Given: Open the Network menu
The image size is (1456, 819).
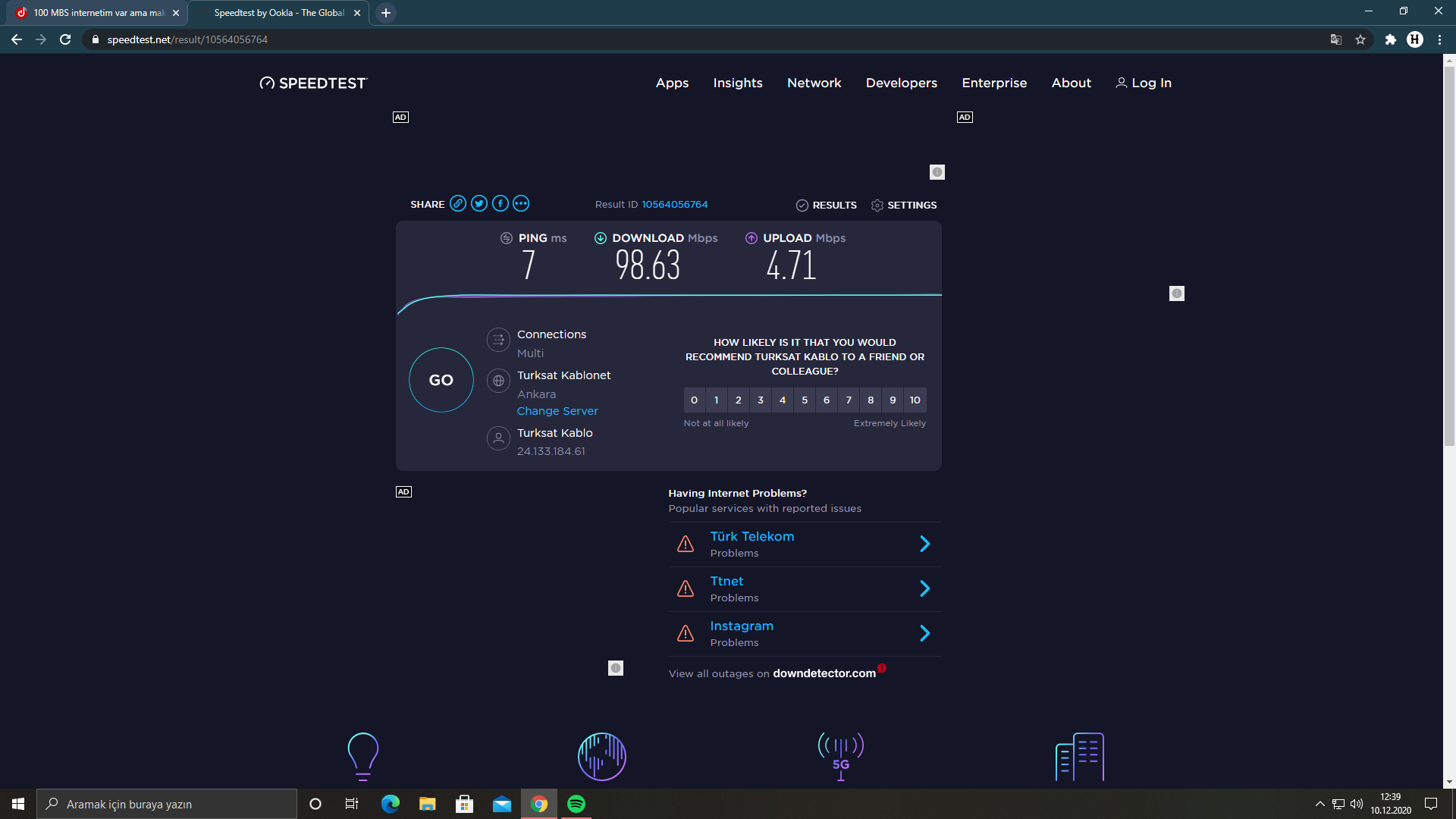Looking at the screenshot, I should click(x=814, y=83).
